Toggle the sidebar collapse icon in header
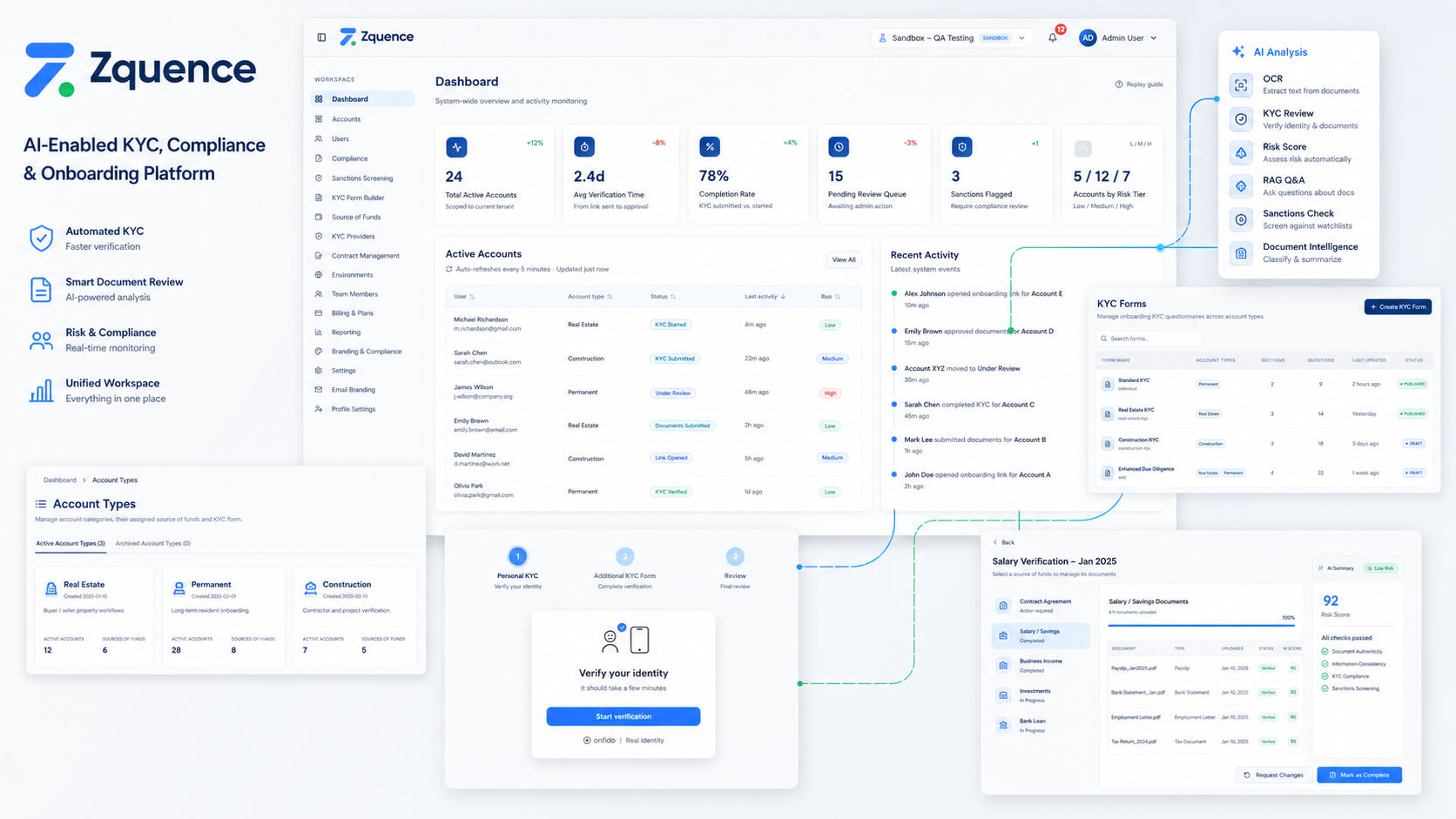 click(321, 37)
